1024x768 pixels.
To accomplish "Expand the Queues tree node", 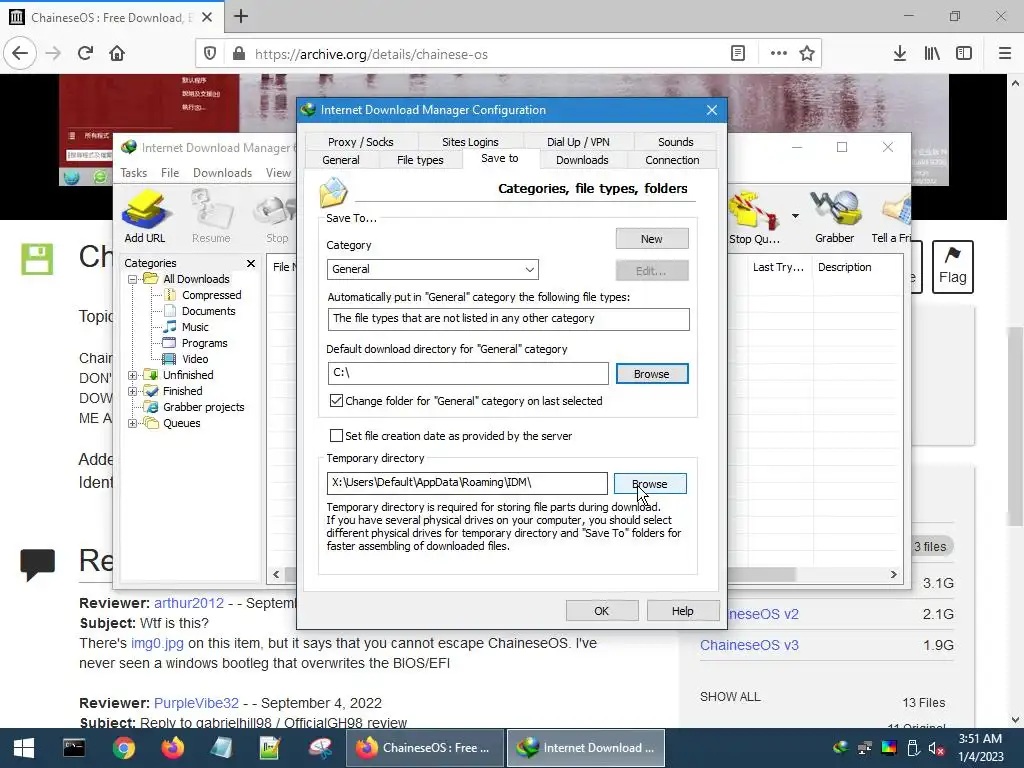I will [x=133, y=423].
